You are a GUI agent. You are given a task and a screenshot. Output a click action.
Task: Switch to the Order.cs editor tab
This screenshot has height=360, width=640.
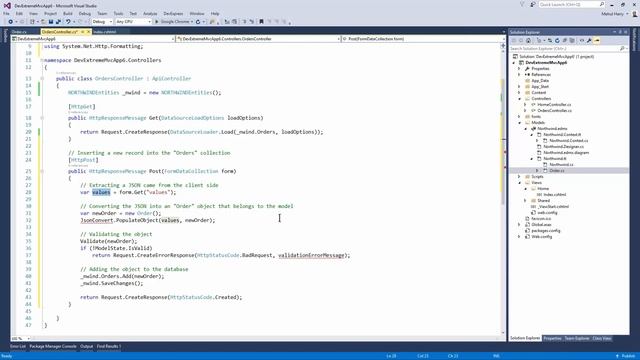point(19,32)
